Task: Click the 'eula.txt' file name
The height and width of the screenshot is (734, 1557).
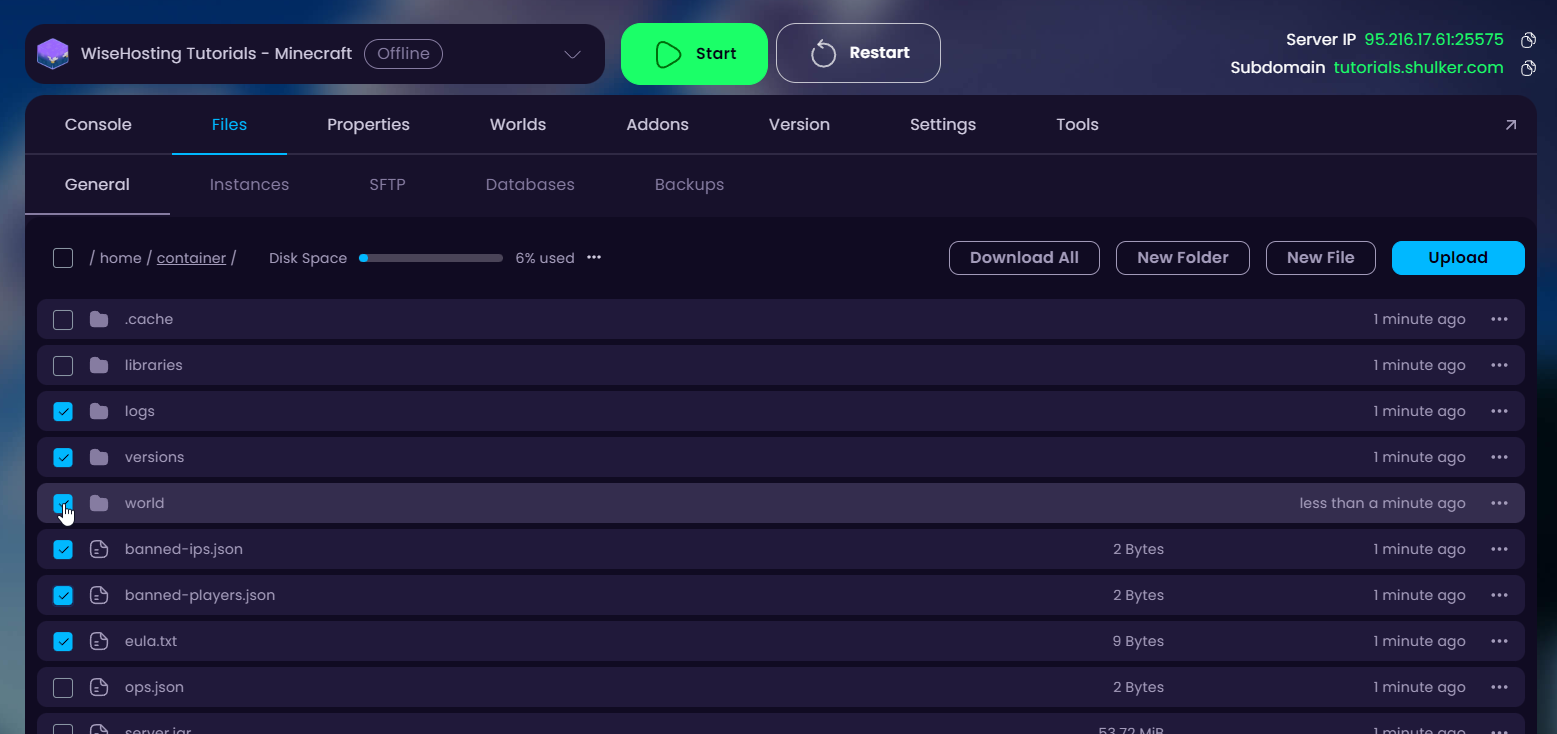Action: pos(151,641)
